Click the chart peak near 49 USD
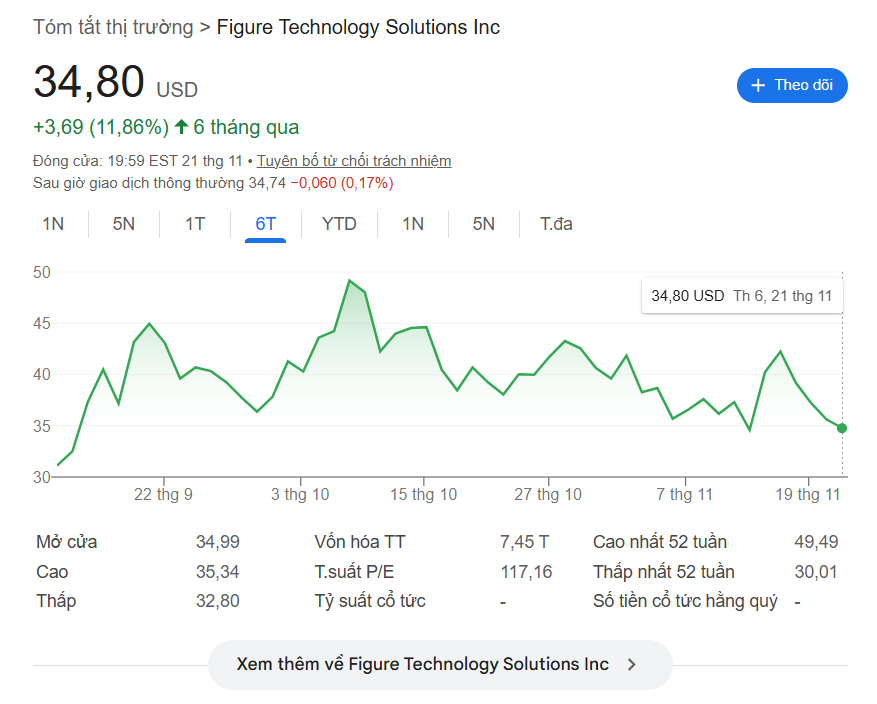The width and height of the screenshot is (877, 704). tap(349, 281)
